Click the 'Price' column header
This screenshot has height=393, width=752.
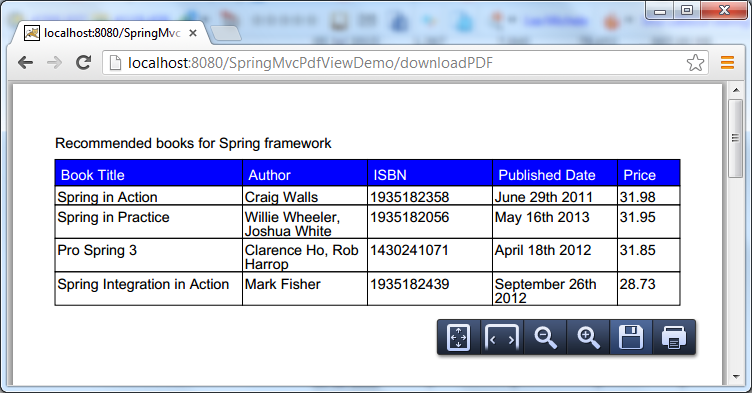click(648, 173)
